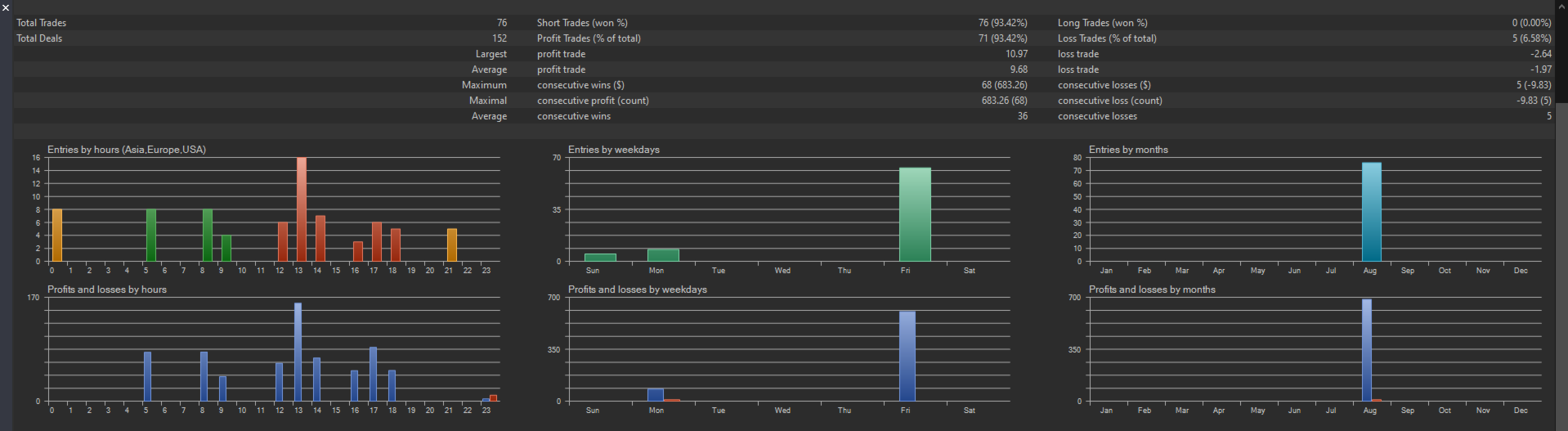Close the report panel with the X button
The image size is (1568, 431).
[x=6, y=7]
